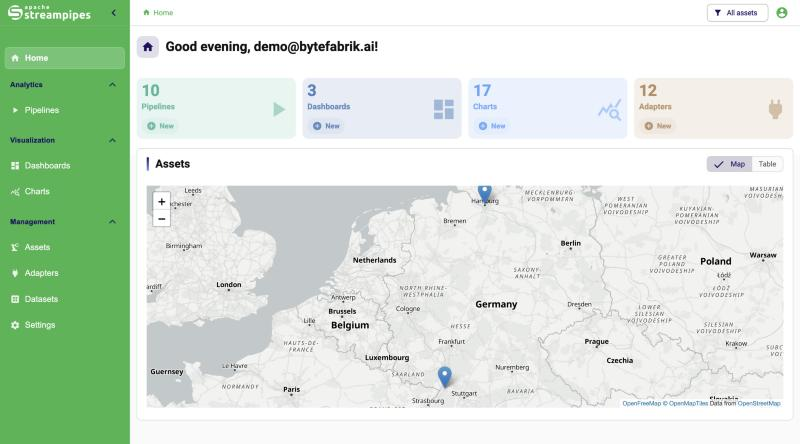Click the chart search icon in the Charts card
800x444 pixels.
(610, 109)
